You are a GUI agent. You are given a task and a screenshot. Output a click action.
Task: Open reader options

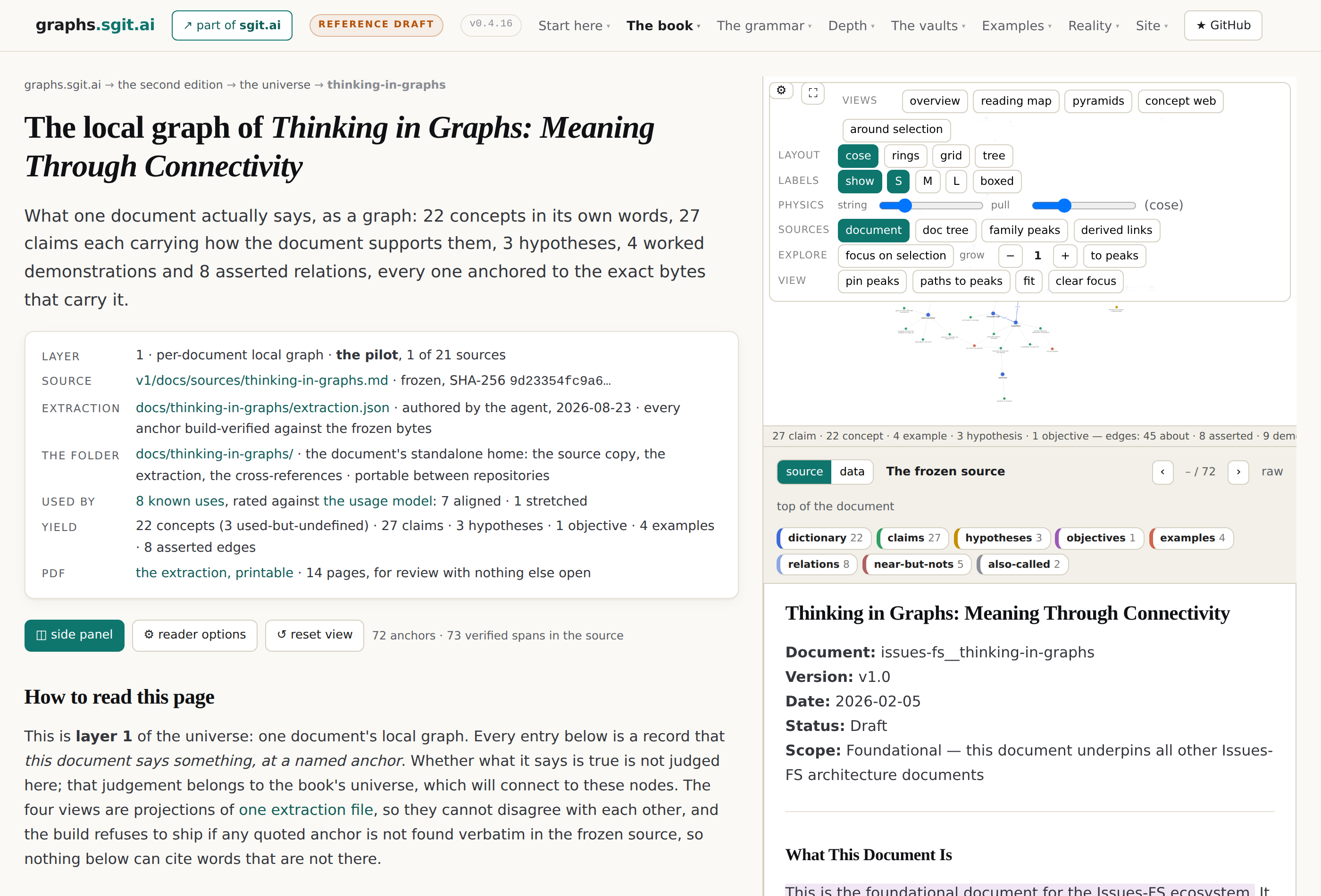point(195,635)
